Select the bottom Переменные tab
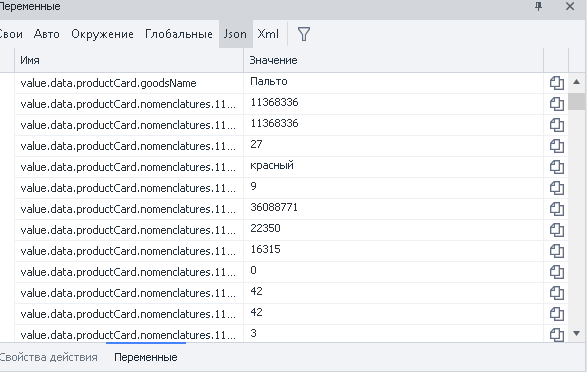 (146, 357)
